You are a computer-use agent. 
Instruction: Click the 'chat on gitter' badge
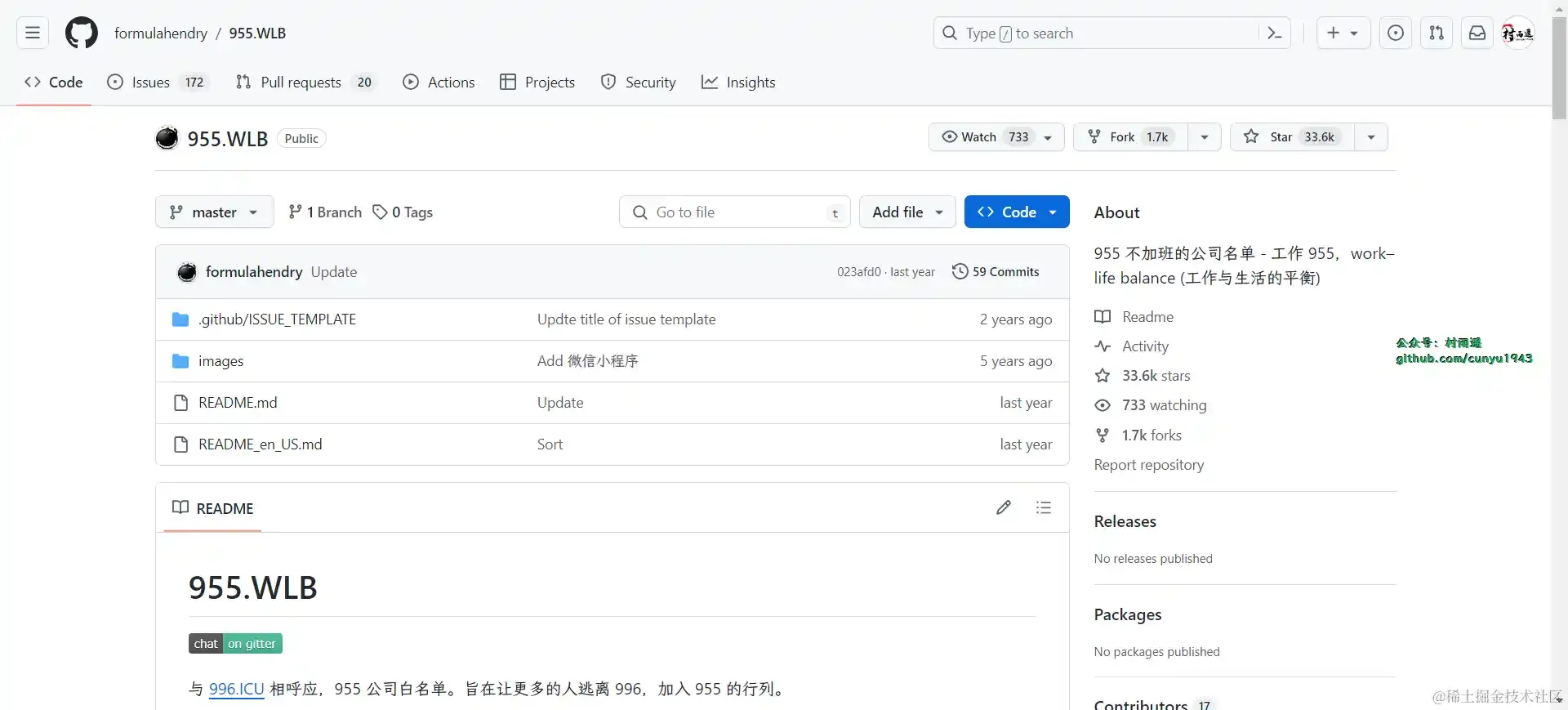click(x=235, y=644)
